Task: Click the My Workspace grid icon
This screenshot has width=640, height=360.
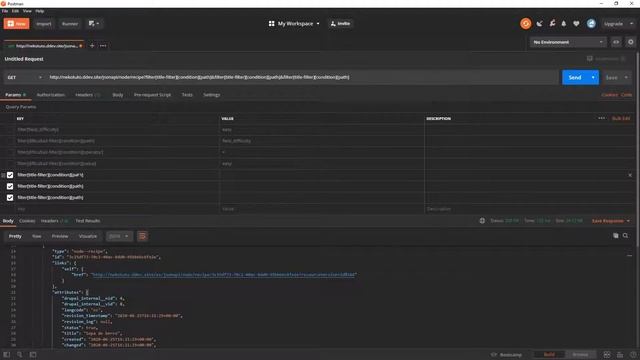Action: click(271, 24)
